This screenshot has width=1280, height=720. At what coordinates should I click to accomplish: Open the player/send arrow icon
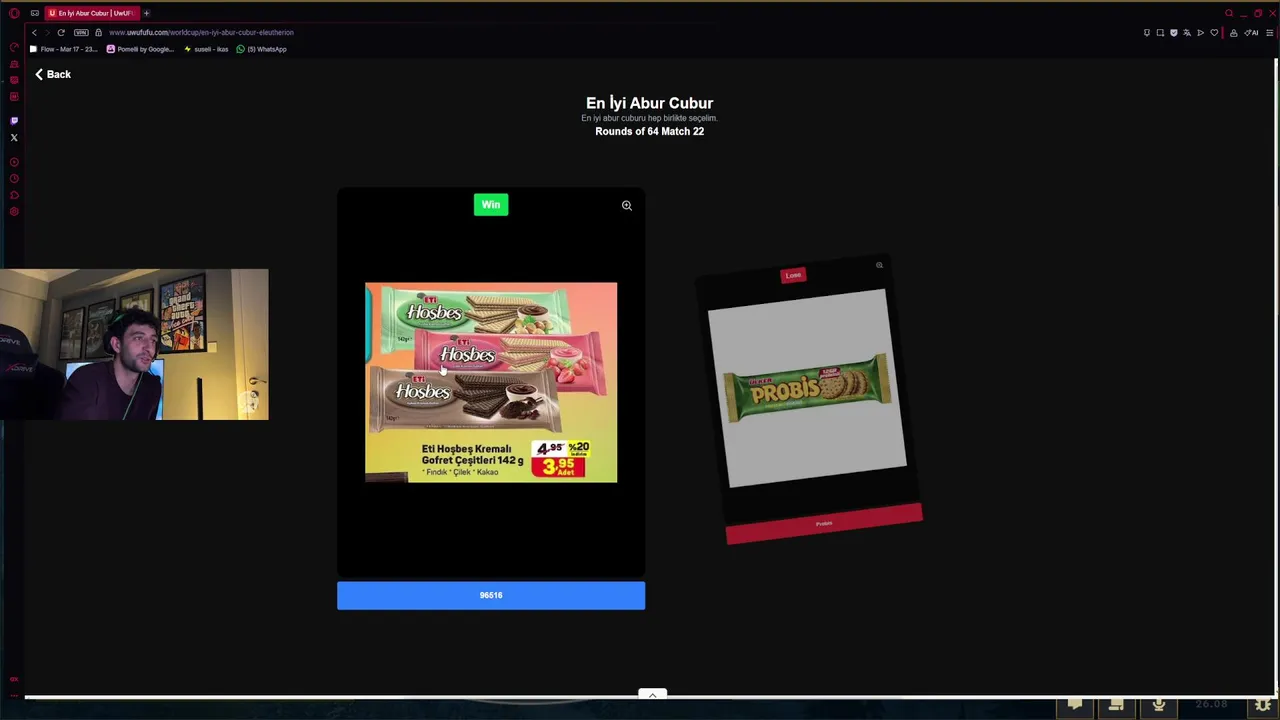tap(1201, 32)
